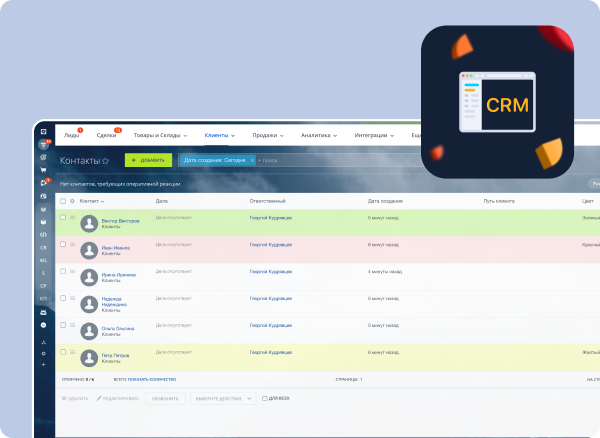Sort by the Контакт column header
Image resolution: width=600 pixels, height=438 pixels.
tap(91, 201)
